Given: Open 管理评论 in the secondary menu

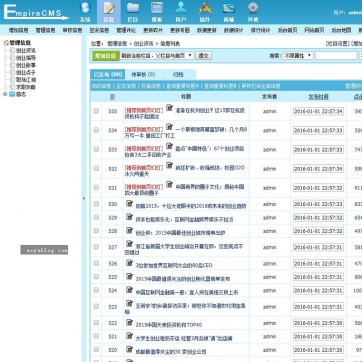Looking at the screenshot, I should (x=126, y=30).
